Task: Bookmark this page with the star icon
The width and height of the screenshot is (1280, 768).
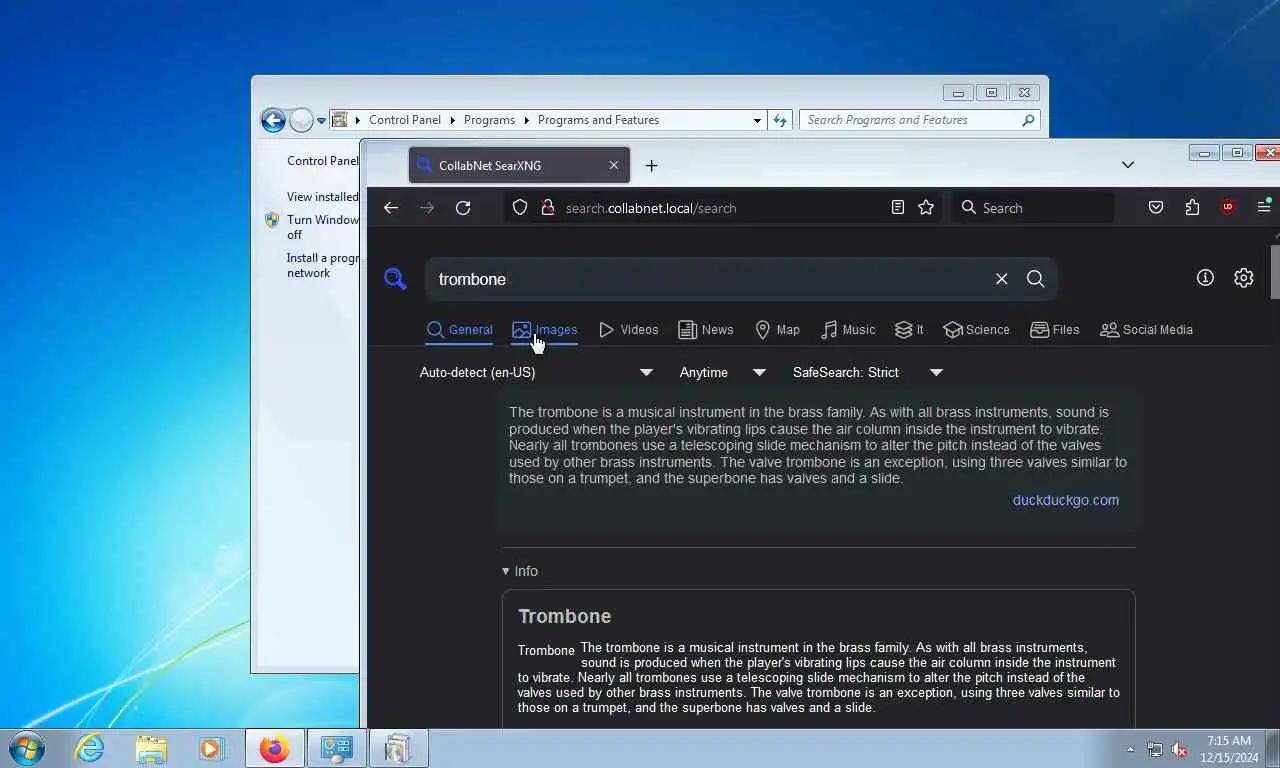Action: (x=926, y=207)
